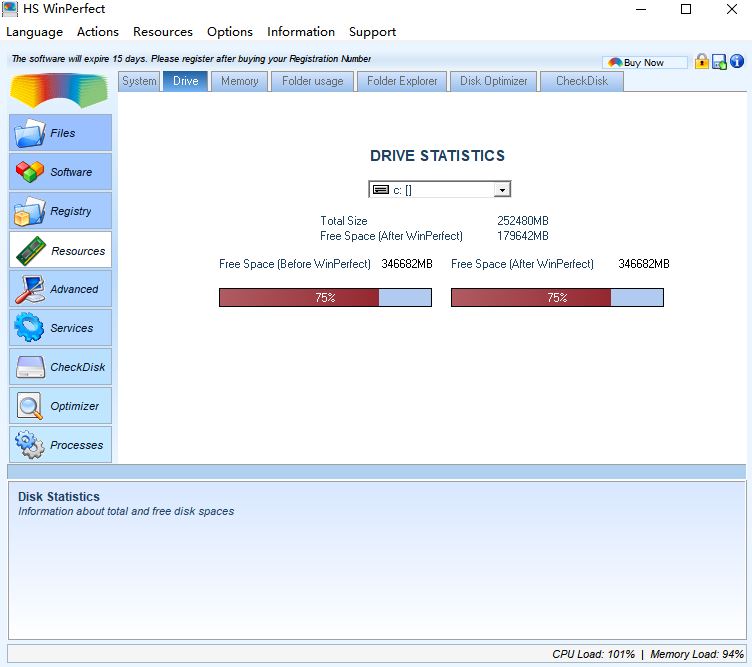The height and width of the screenshot is (667, 752).
Task: Click the software expiry notice text
Action: [x=191, y=59]
